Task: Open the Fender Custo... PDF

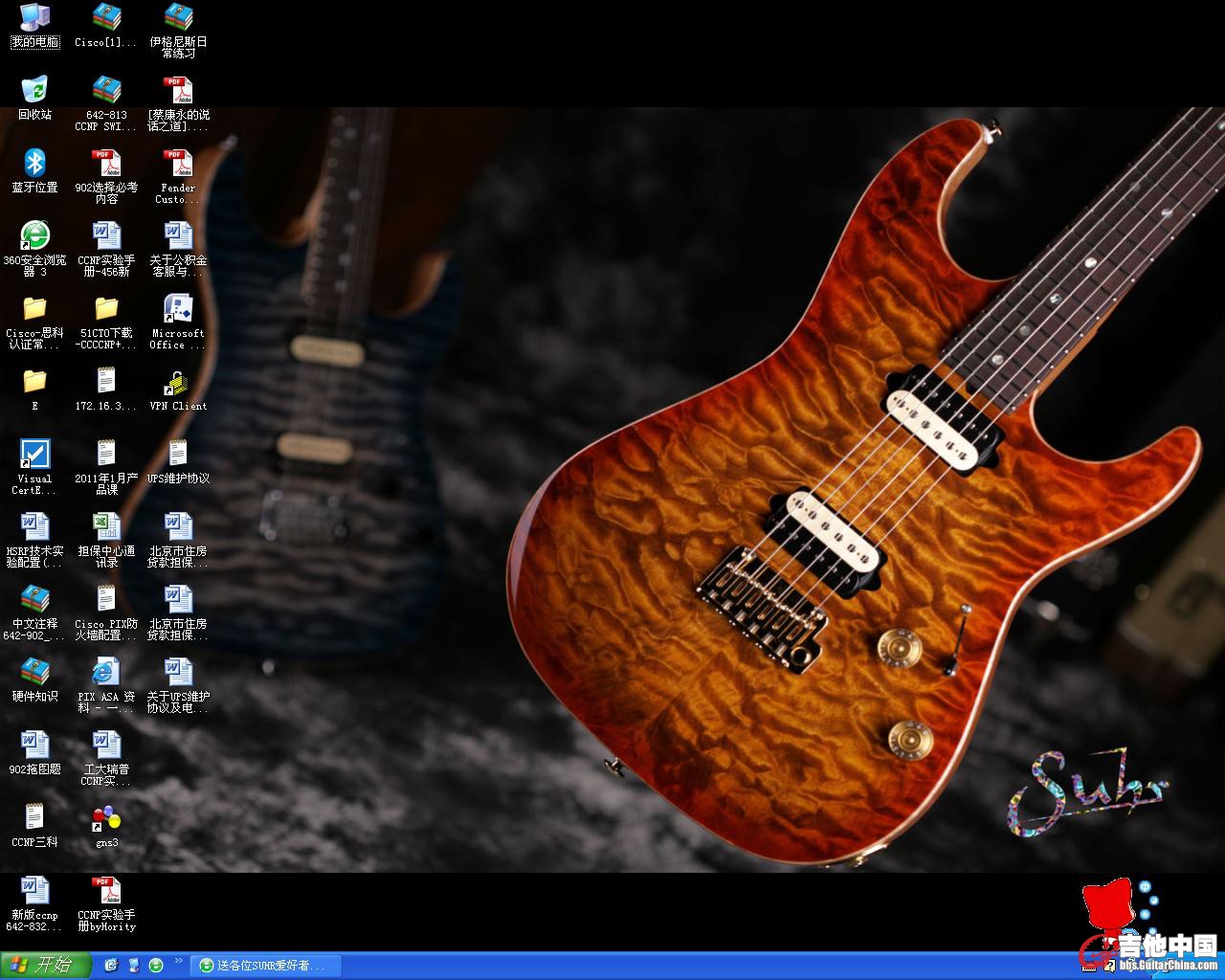Action: pyautogui.click(x=178, y=176)
